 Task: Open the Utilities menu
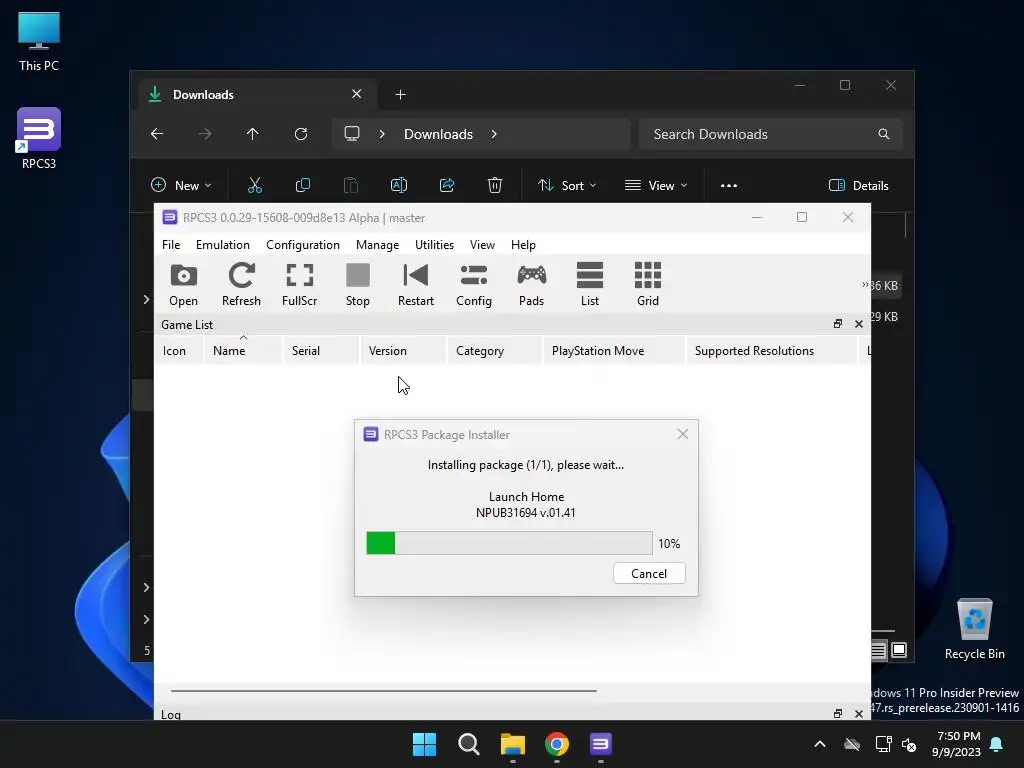434,245
